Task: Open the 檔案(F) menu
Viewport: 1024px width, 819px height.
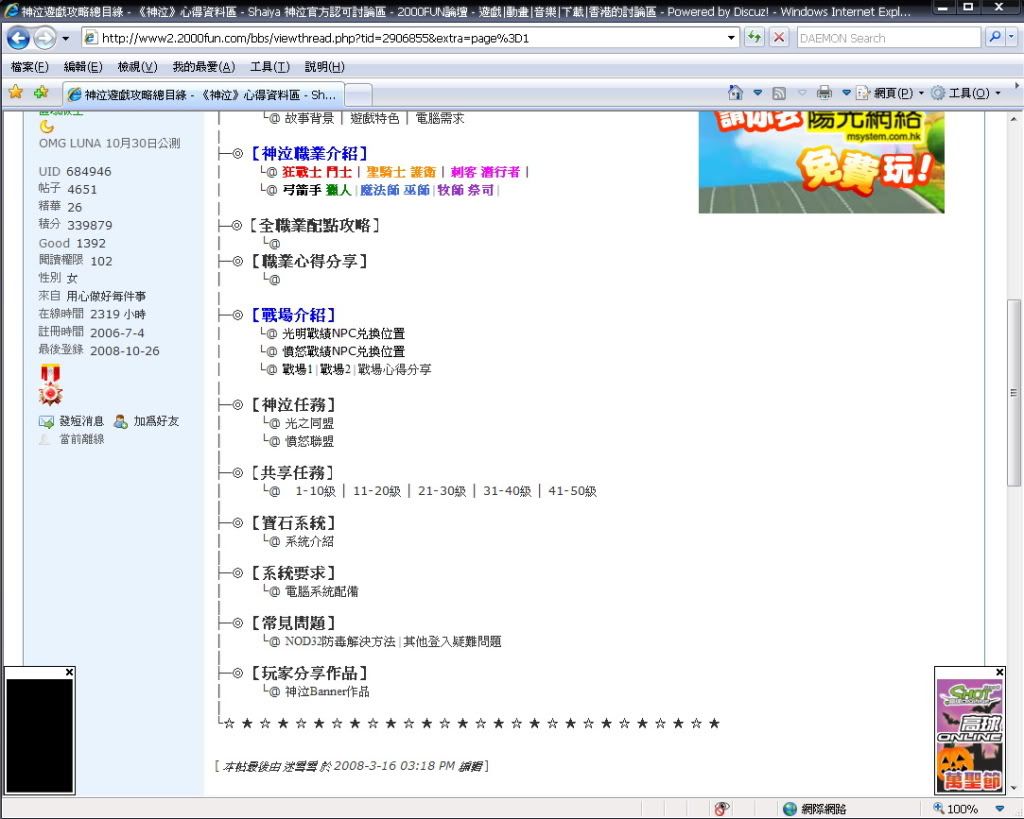Action: [29, 67]
